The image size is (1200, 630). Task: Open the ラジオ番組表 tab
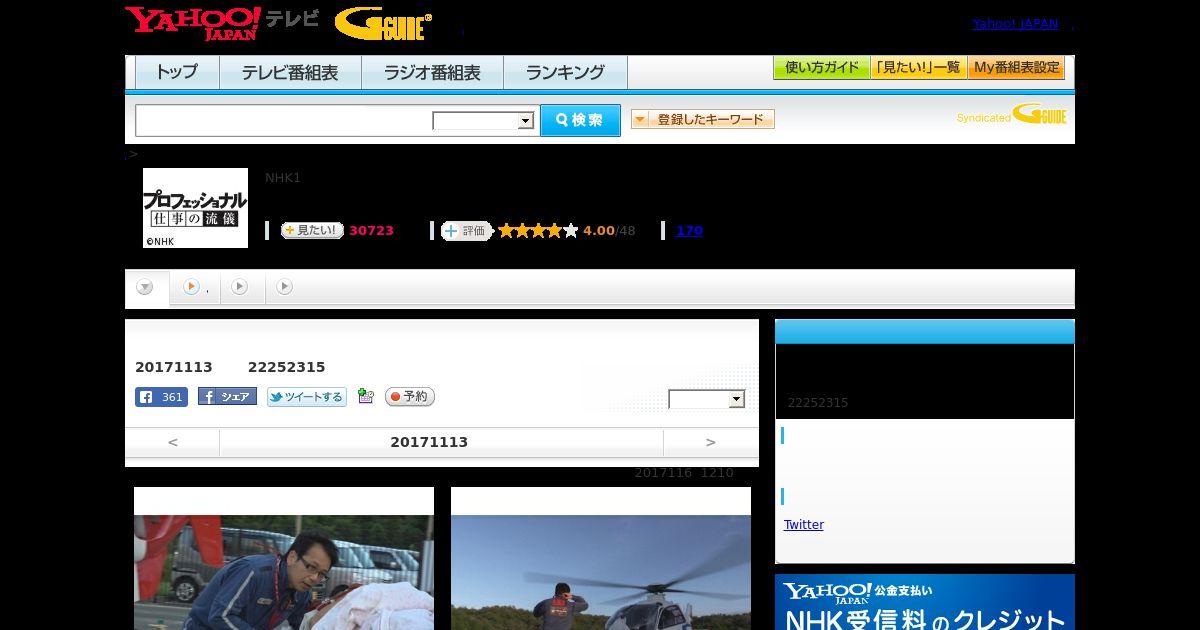[432, 72]
